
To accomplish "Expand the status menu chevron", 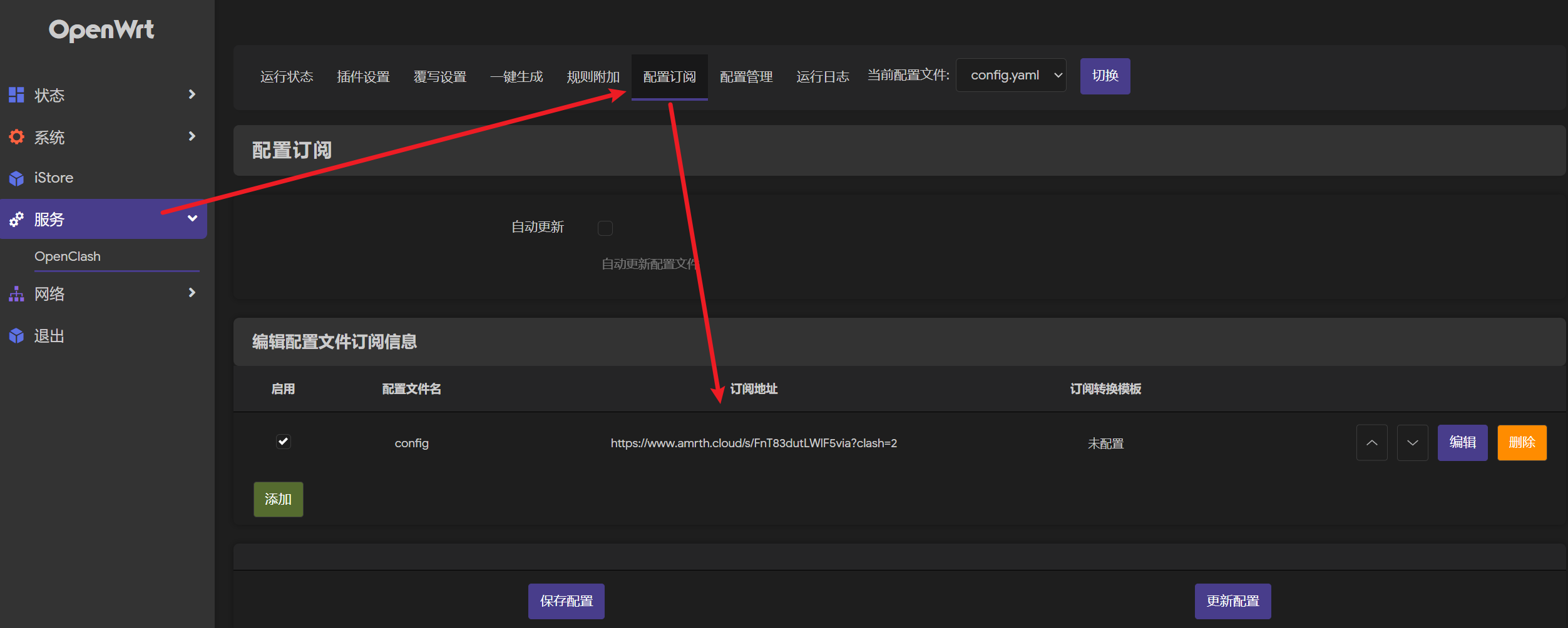I will coord(192,94).
